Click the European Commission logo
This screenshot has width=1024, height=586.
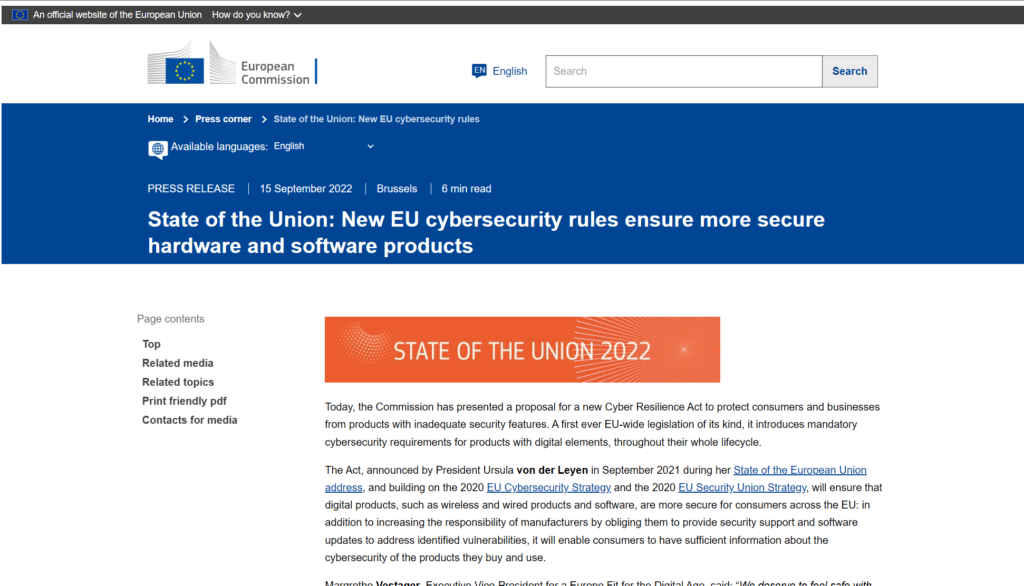pos(232,67)
